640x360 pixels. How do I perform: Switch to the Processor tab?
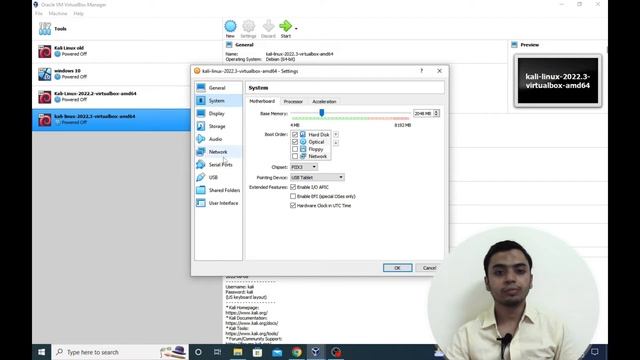(293, 101)
